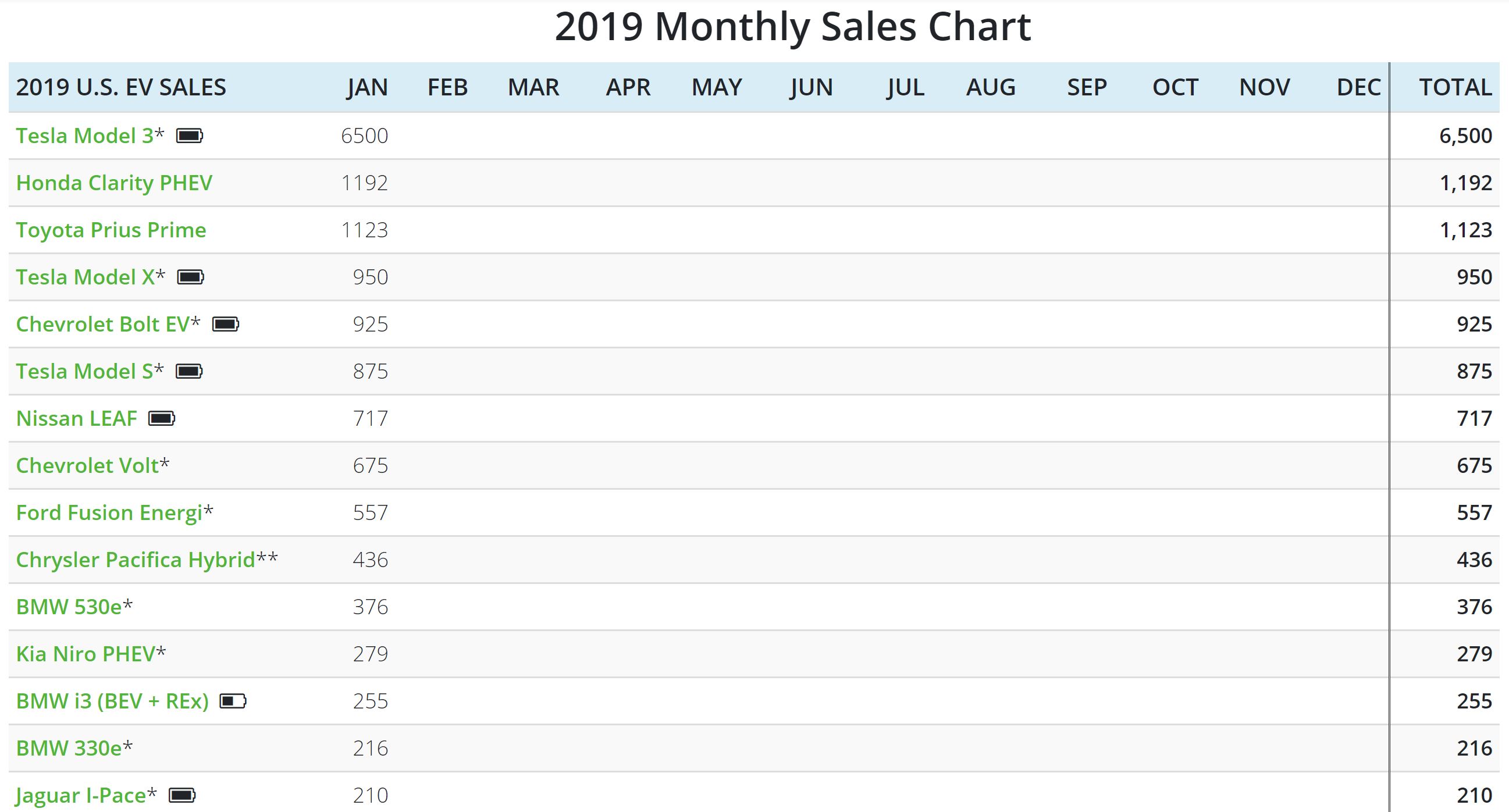The width and height of the screenshot is (1509, 812).
Task: Open the Nissan LEAF link
Action: [77, 418]
